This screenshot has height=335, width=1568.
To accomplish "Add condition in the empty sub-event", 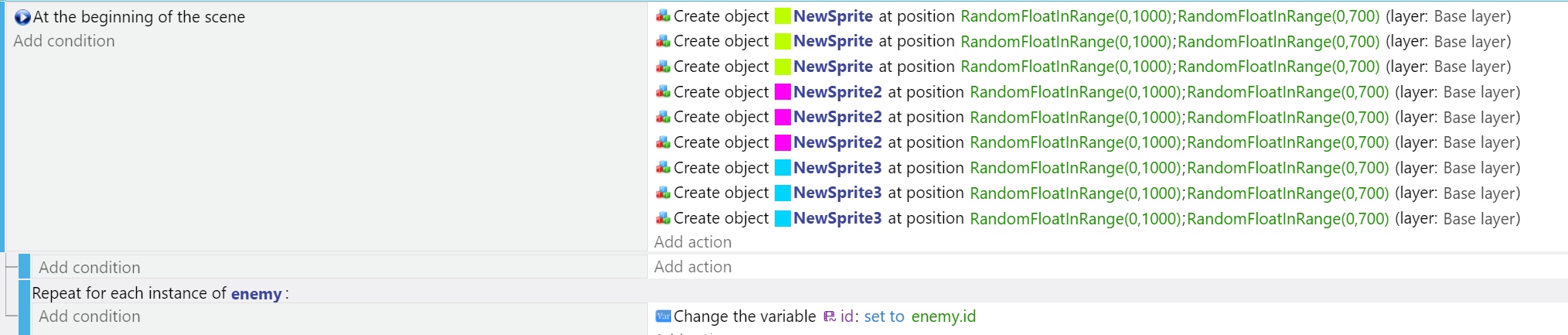I will [90, 268].
